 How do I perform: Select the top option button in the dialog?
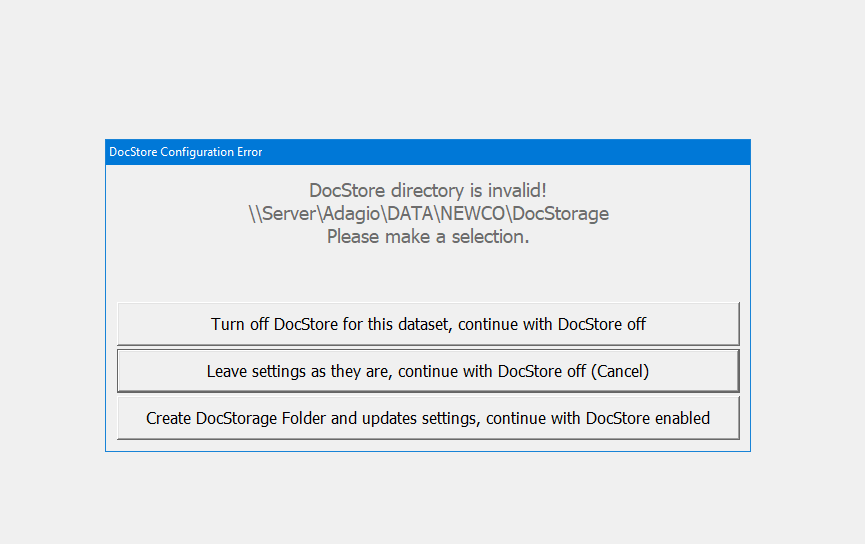428,324
